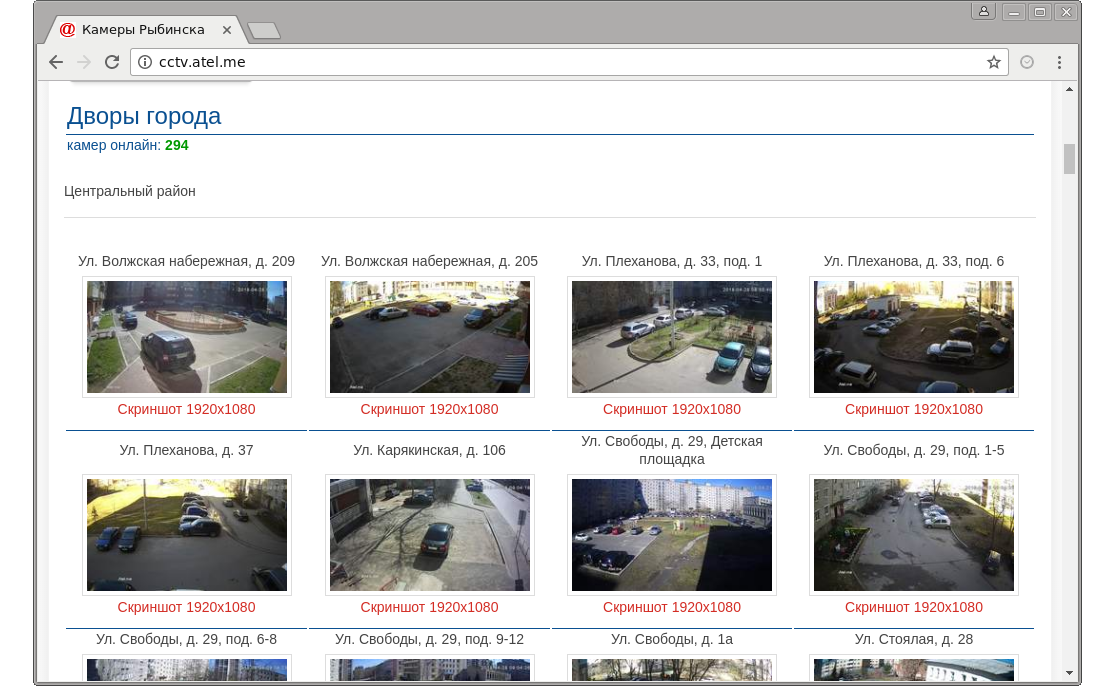Viewport: 1115px width, 686px height.
Task: Click the extension icon beside the bookmark star
Action: (x=1027, y=62)
